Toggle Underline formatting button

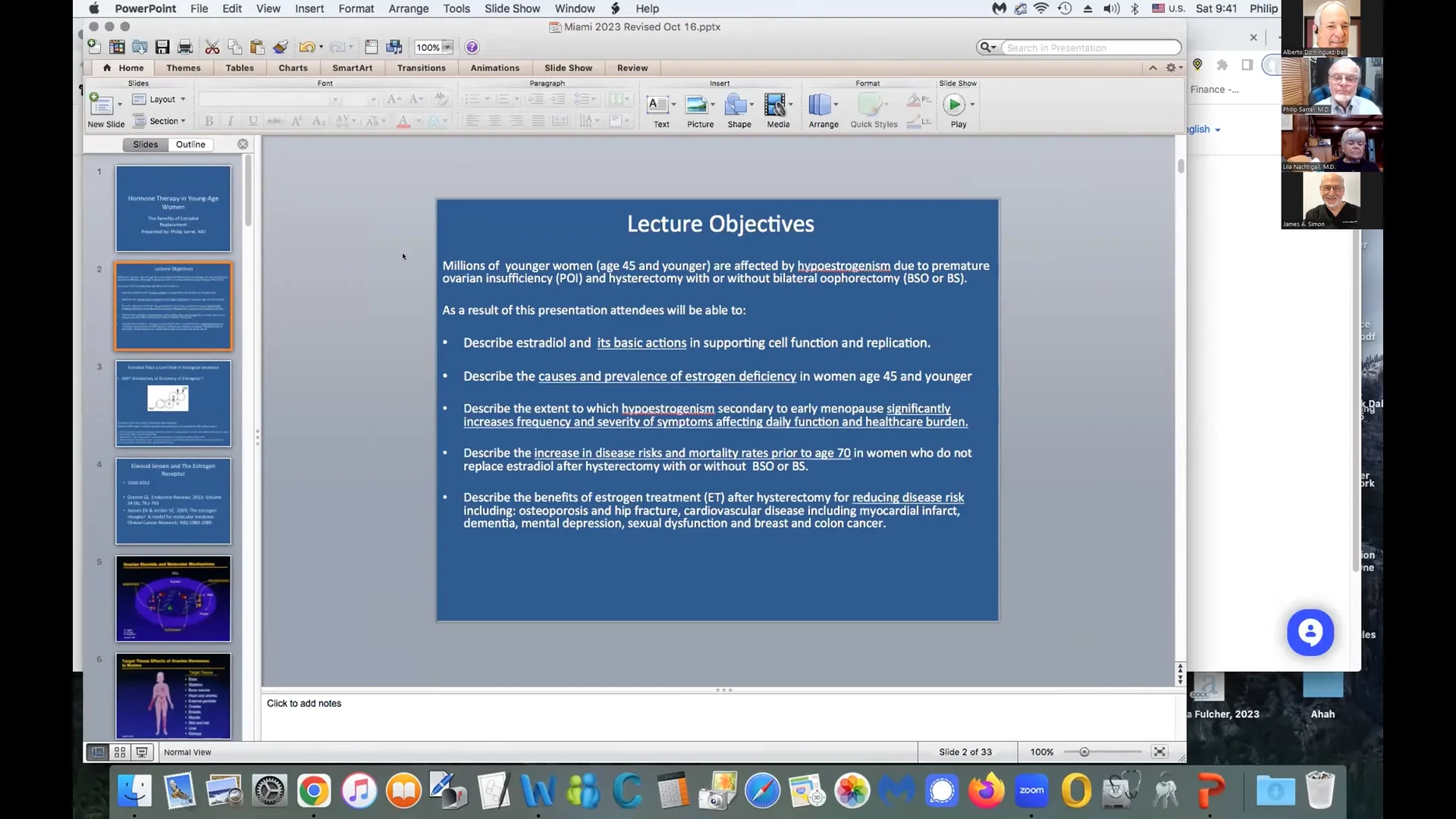click(253, 121)
